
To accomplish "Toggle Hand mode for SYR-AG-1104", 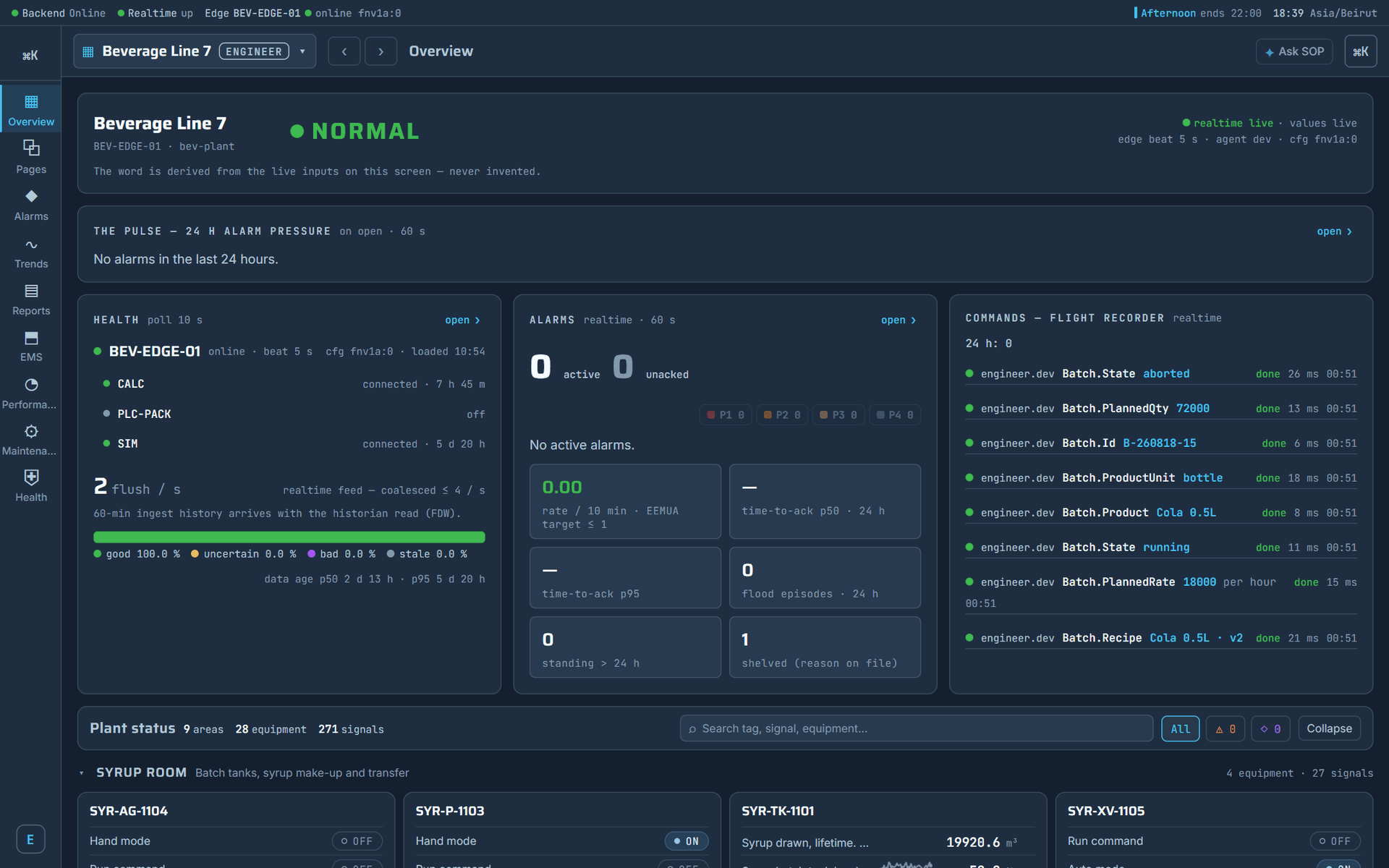I will (357, 841).
